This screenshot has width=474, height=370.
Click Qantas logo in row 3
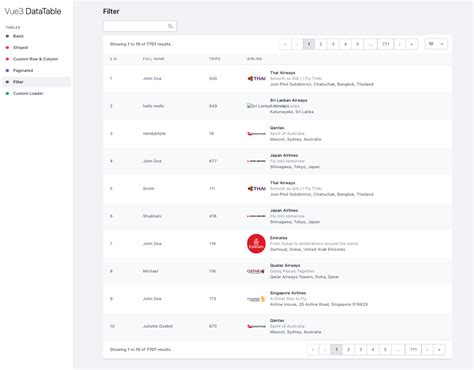[256, 134]
